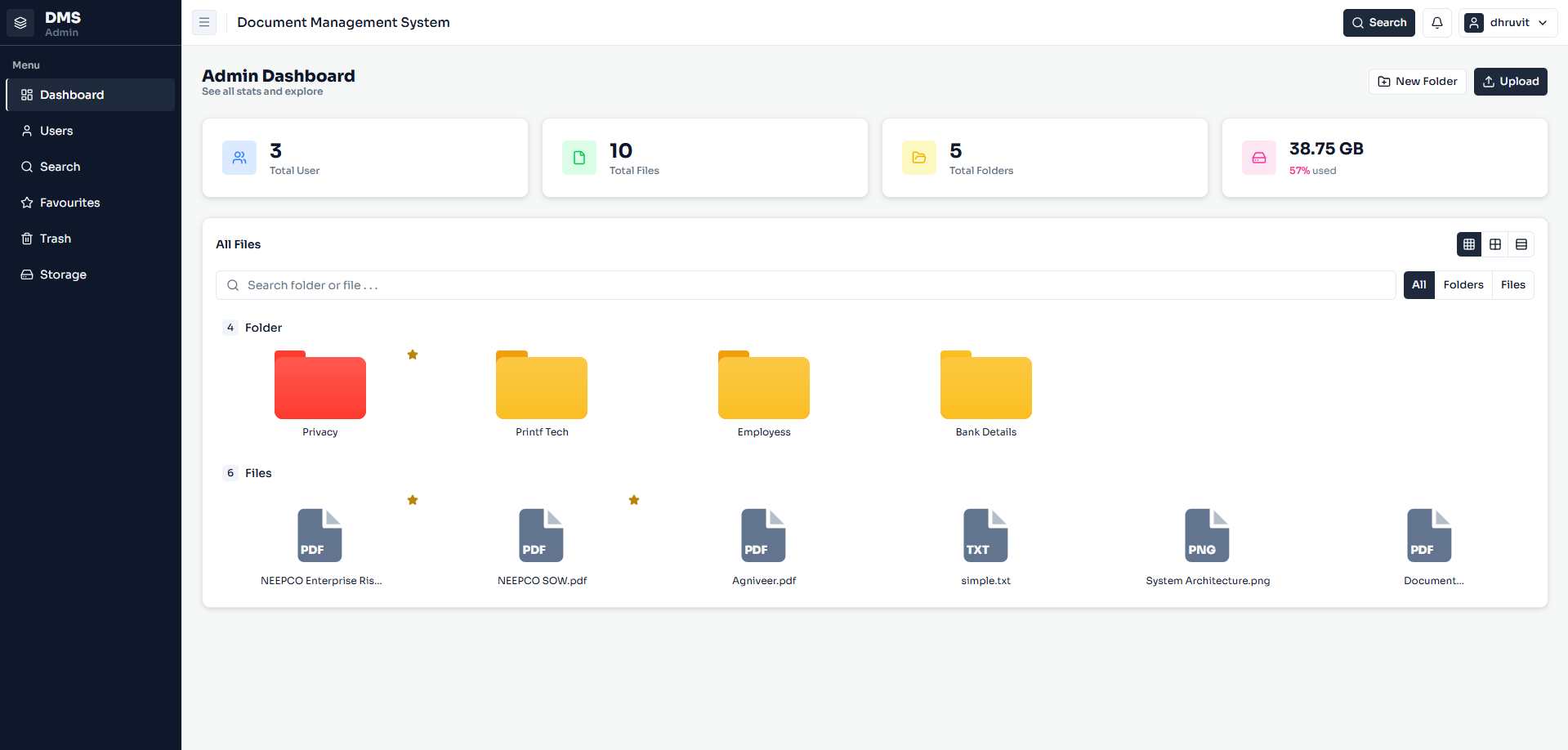Click the Total Folders folder icon
Screen dimensions: 1568x750
click(919, 158)
